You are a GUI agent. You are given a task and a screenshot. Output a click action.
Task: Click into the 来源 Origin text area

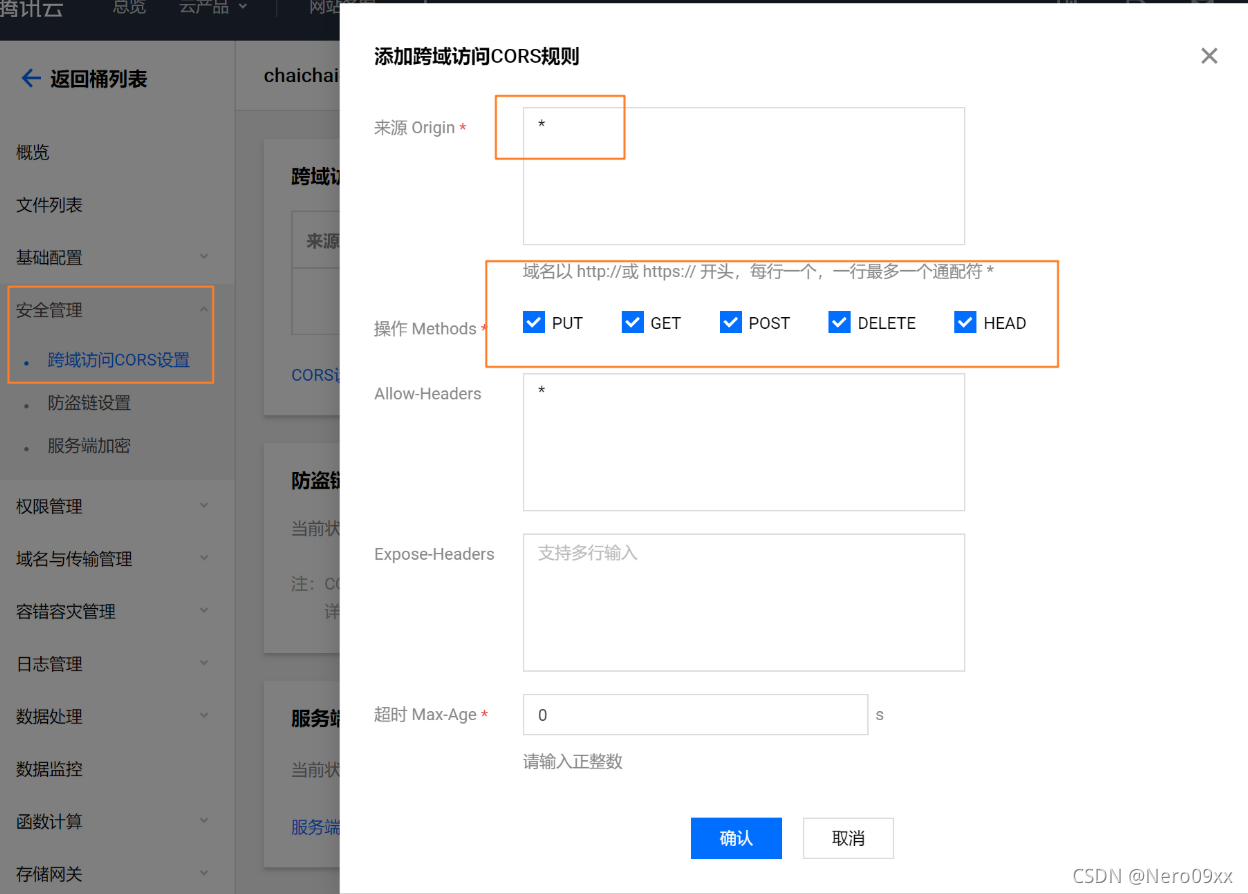(x=744, y=176)
